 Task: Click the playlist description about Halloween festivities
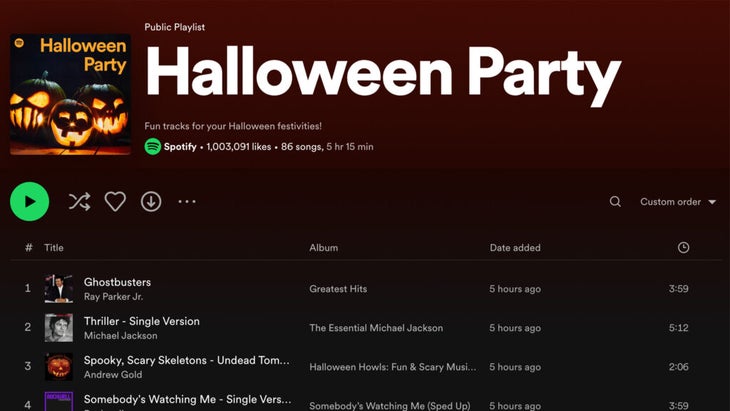pos(233,126)
